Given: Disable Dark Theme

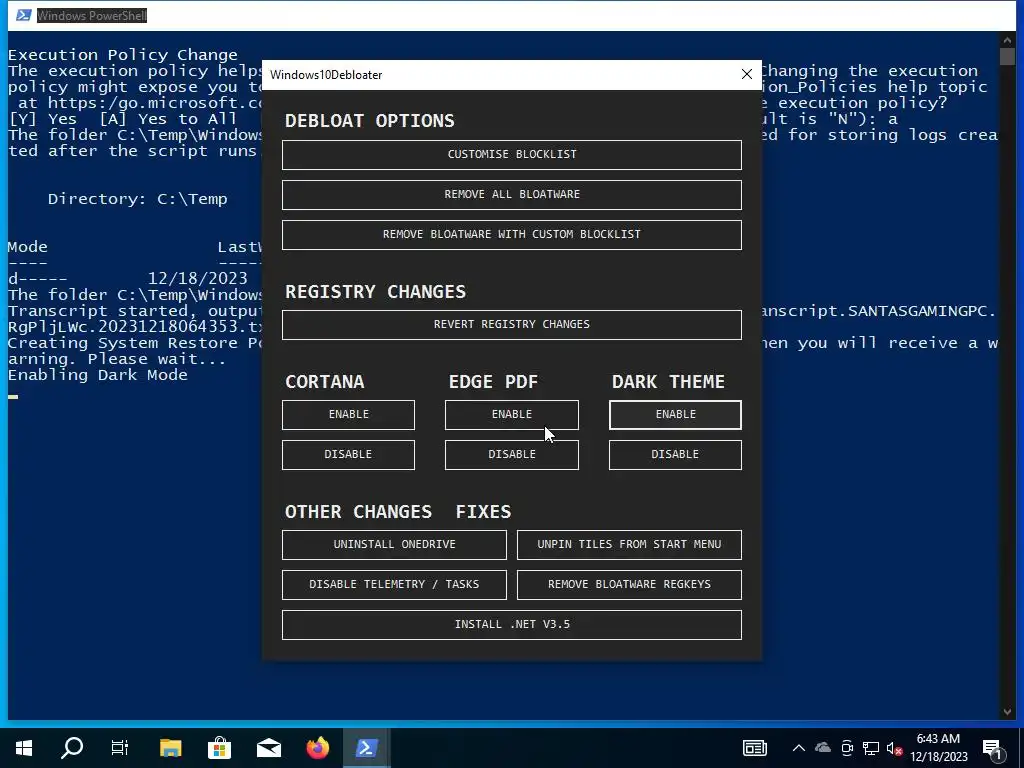Looking at the screenshot, I should point(675,455).
